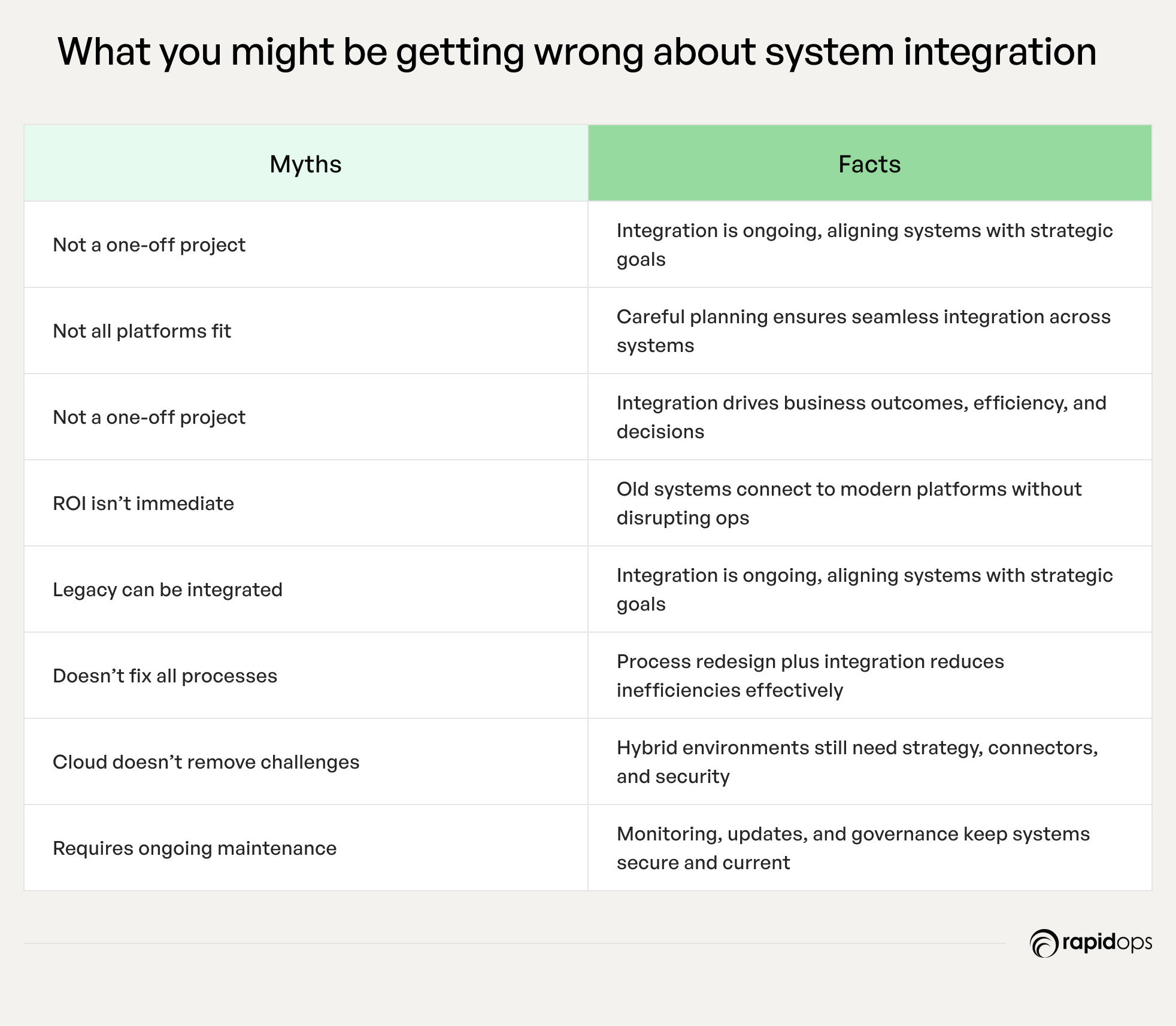Screen dimensions: 1176x1026
Task: Select the Myths column header
Action: [305, 164]
